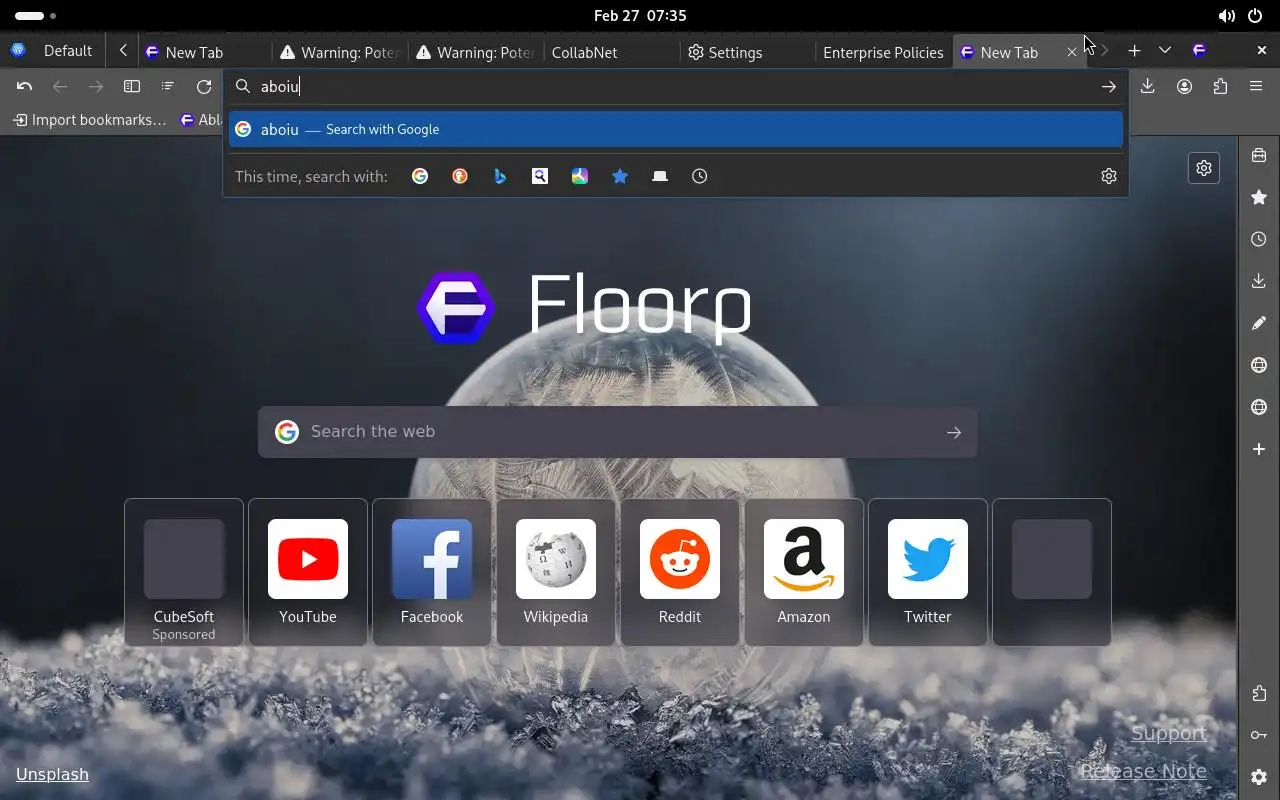Open the Default workspace selector

coord(54,51)
